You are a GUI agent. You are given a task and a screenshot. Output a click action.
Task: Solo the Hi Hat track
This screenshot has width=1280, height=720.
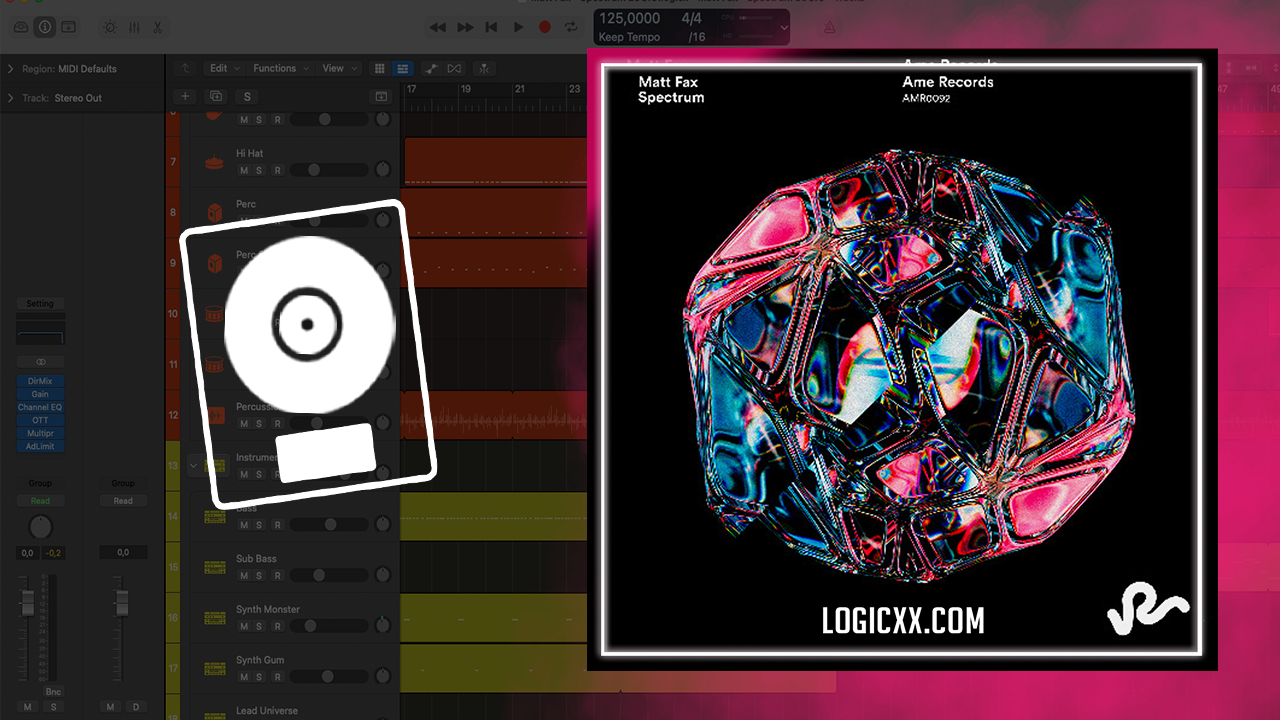tap(259, 171)
